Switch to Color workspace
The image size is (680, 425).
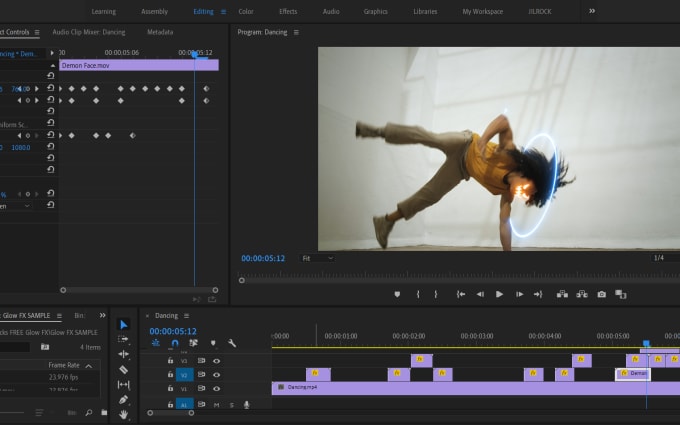246,12
